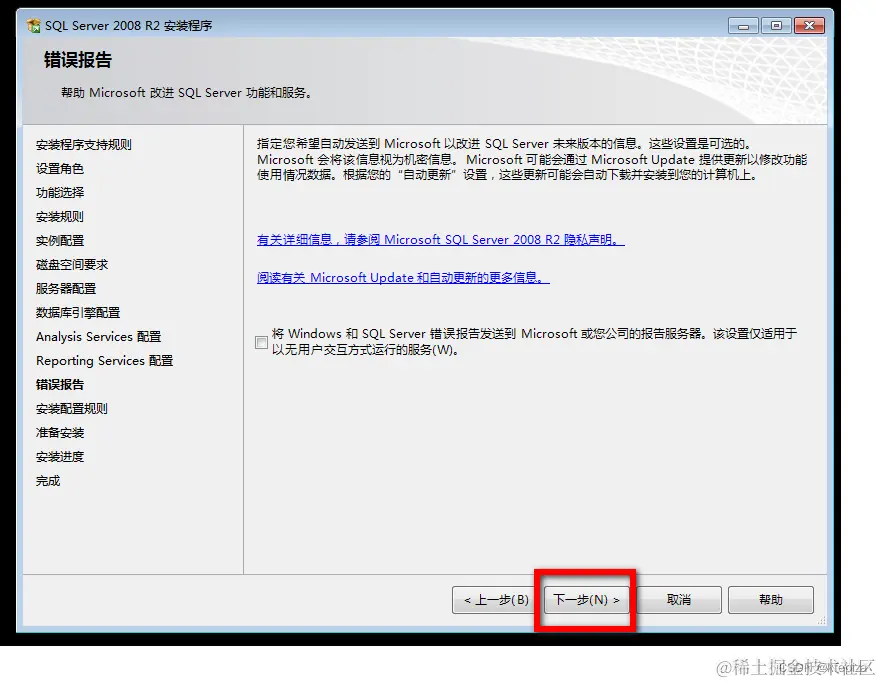Select 设置角色 in the step list
882x684 pixels.
point(60,169)
